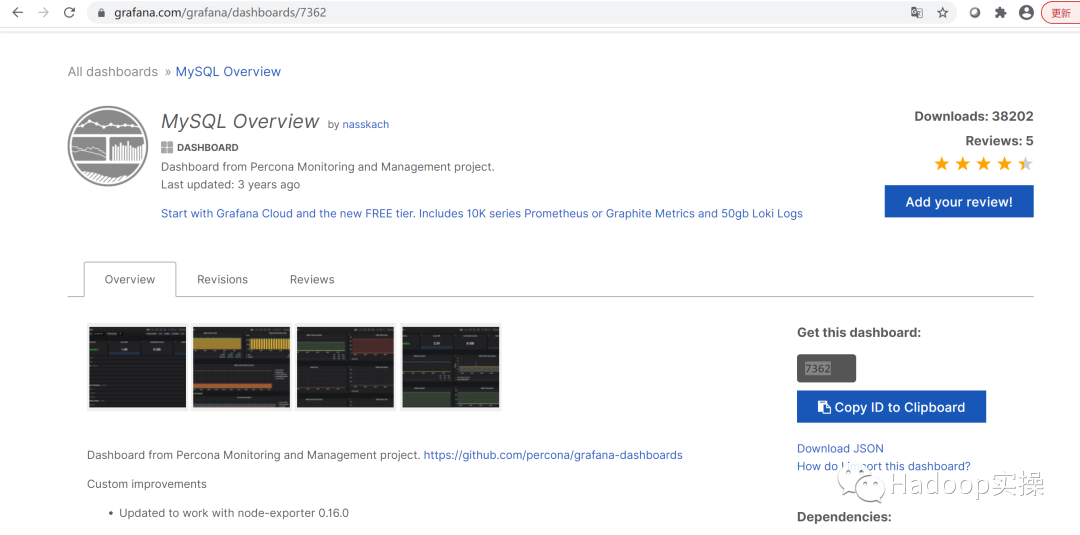Go forward with the browser forward arrow
This screenshot has height=535, width=1080.
click(43, 12)
